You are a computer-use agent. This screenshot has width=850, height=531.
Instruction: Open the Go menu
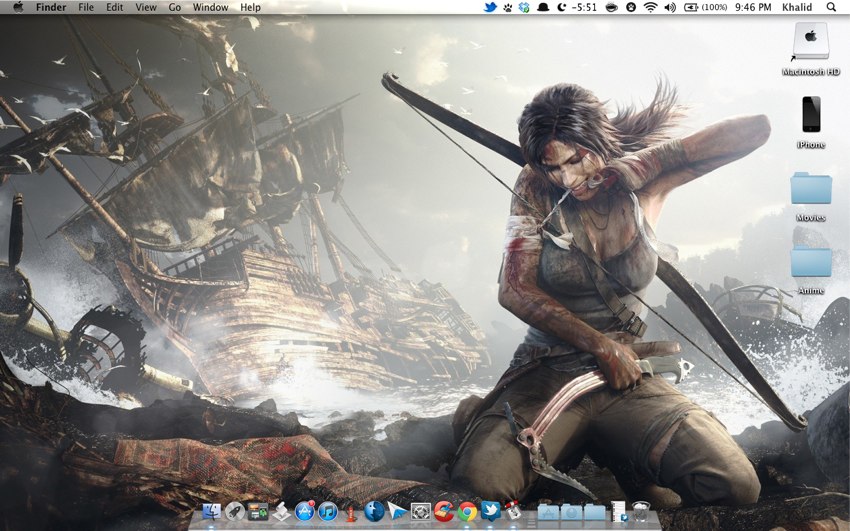175,8
